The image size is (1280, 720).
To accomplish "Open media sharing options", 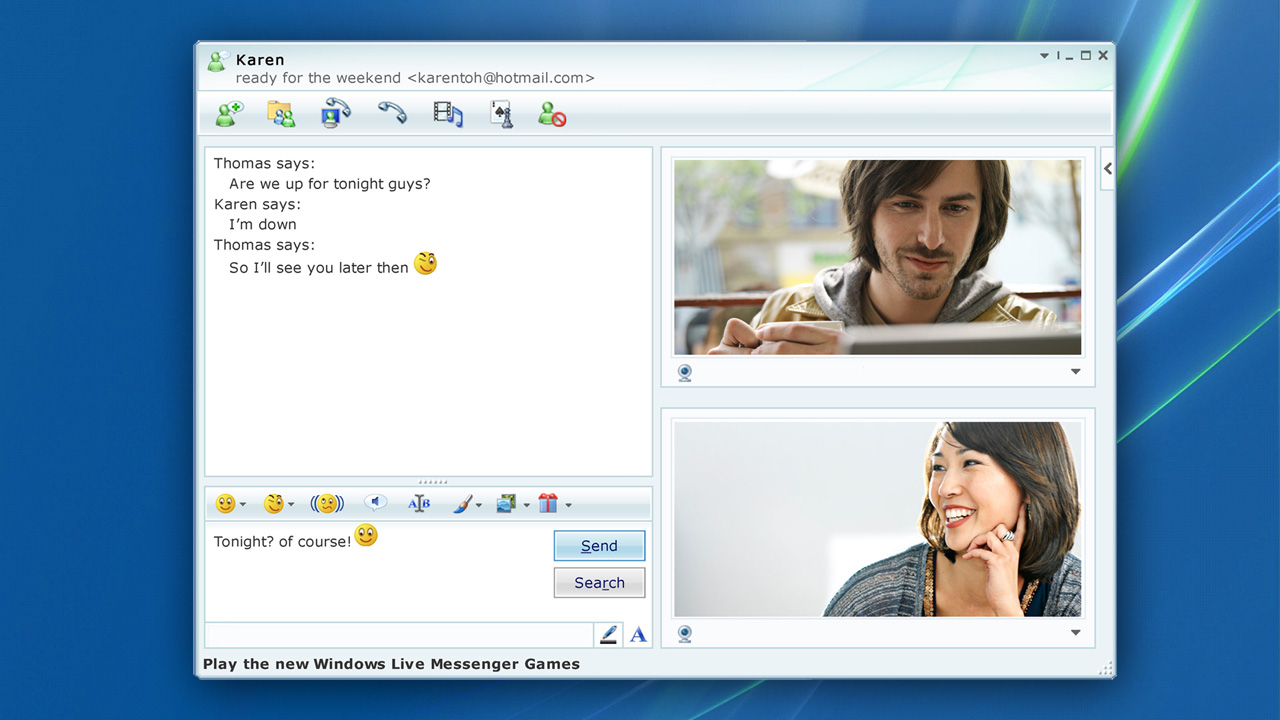I will 447,113.
